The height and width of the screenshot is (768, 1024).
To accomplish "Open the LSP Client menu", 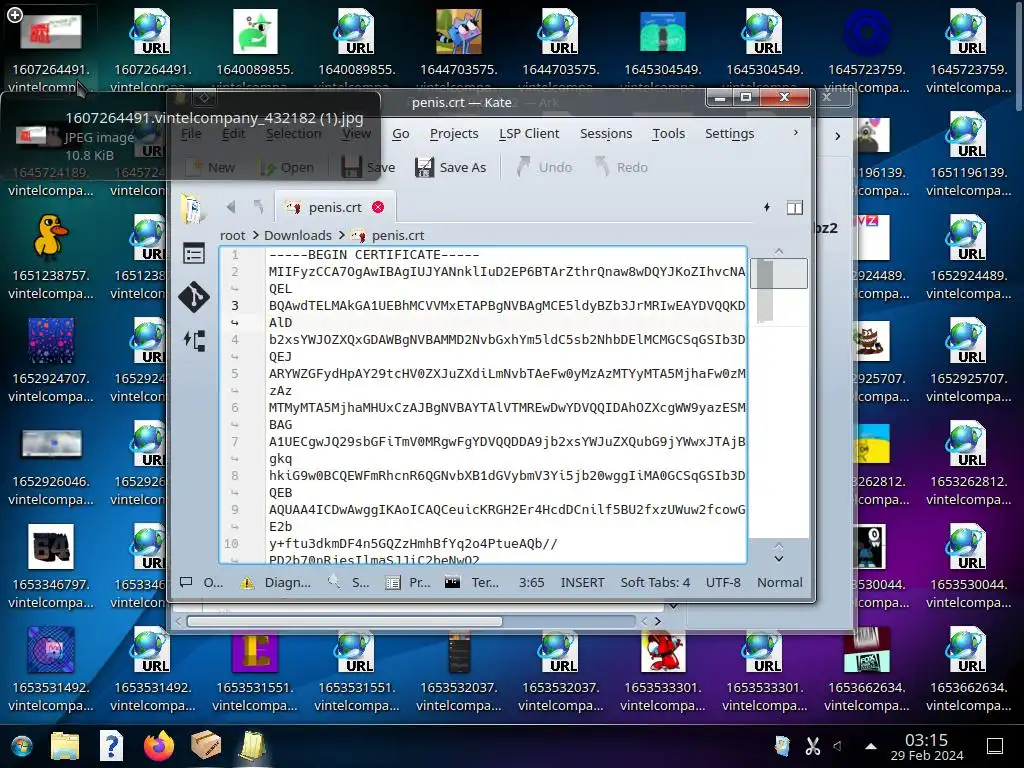I will click(x=529, y=133).
